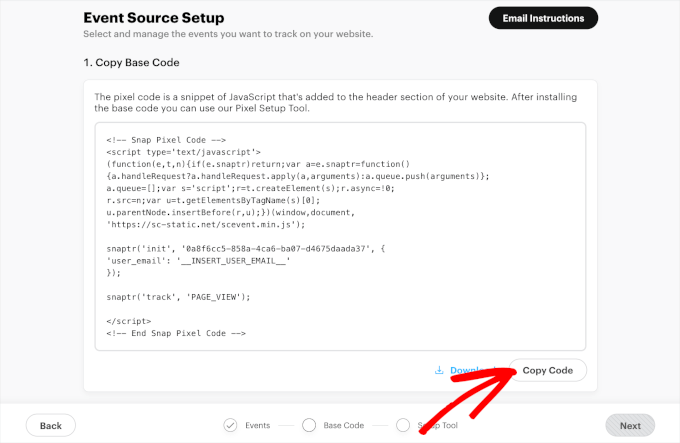Click inside the pixel code box
Screen dimensions: 680x443
(x=340, y=237)
